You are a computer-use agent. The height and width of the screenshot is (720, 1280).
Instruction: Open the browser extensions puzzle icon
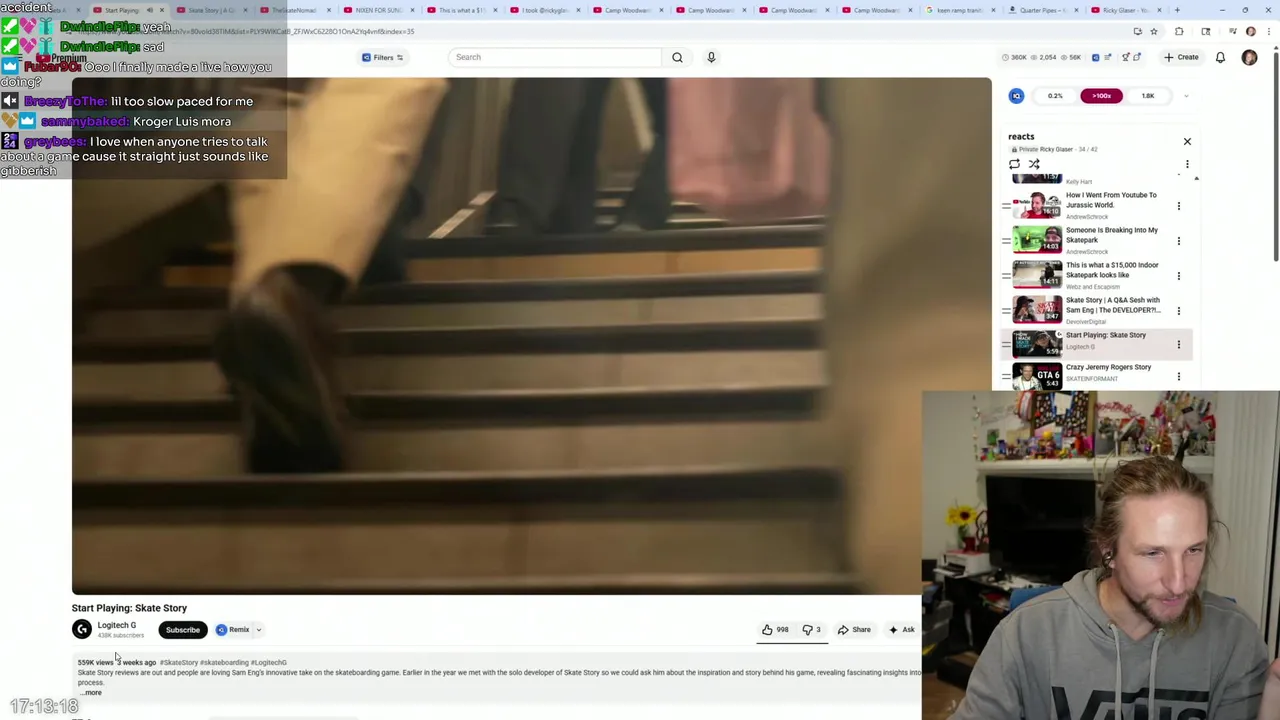coord(1179,32)
